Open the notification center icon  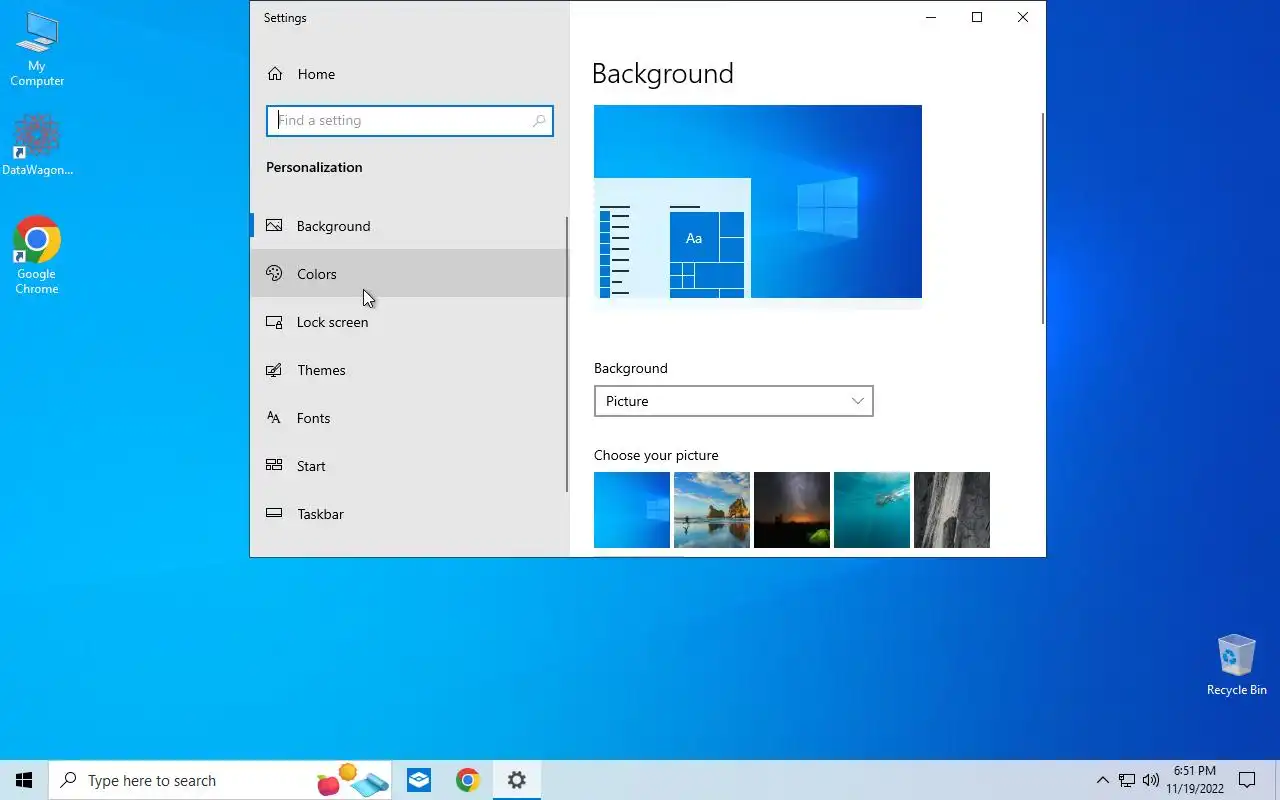coord(1247,780)
